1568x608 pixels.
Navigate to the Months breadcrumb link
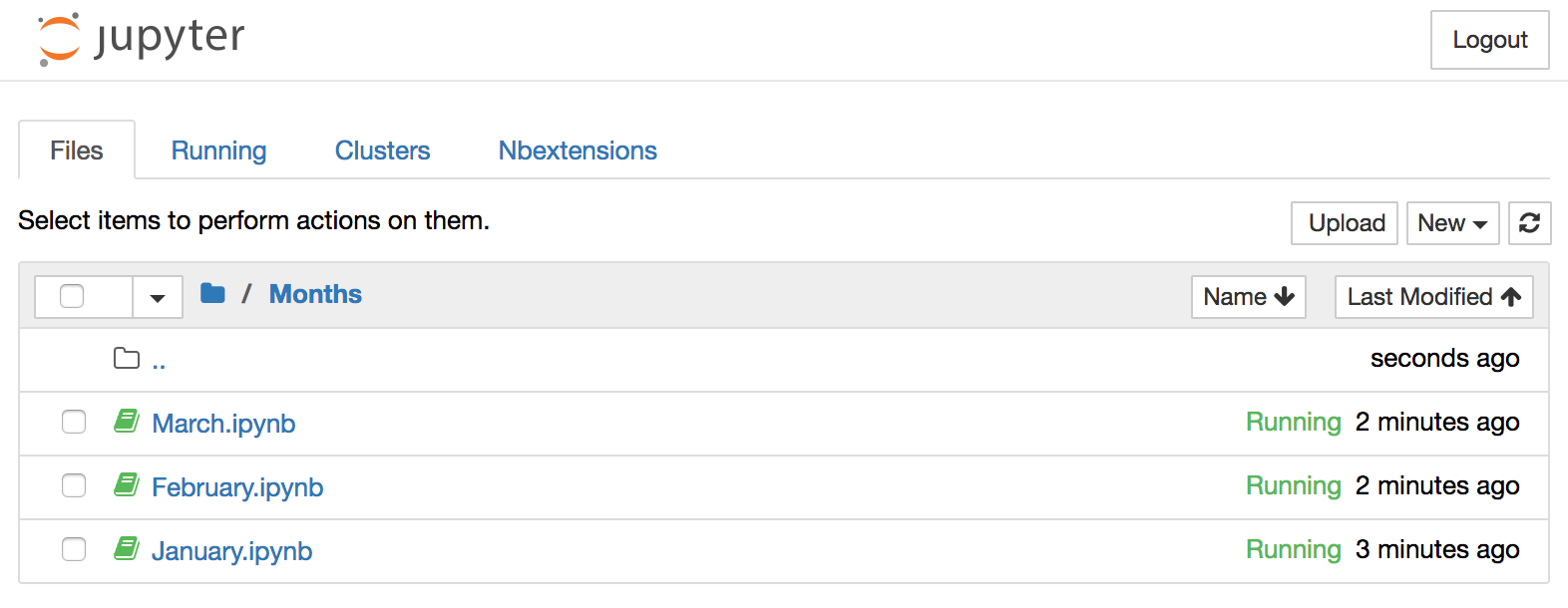(x=314, y=293)
